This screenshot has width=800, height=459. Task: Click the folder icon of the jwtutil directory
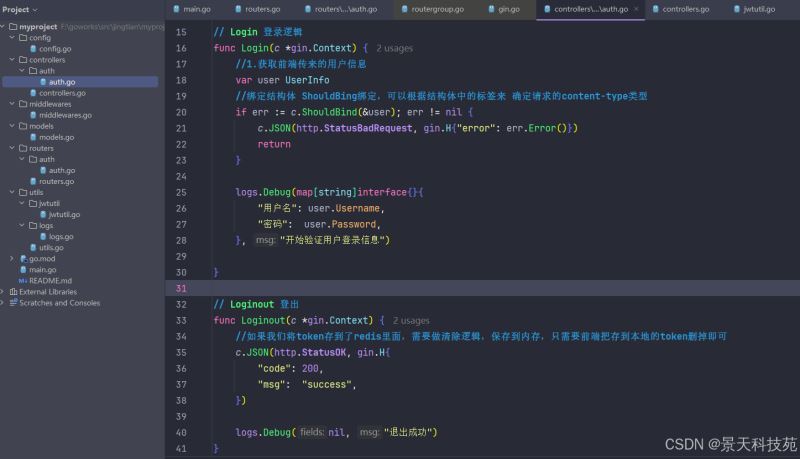pos(33,203)
